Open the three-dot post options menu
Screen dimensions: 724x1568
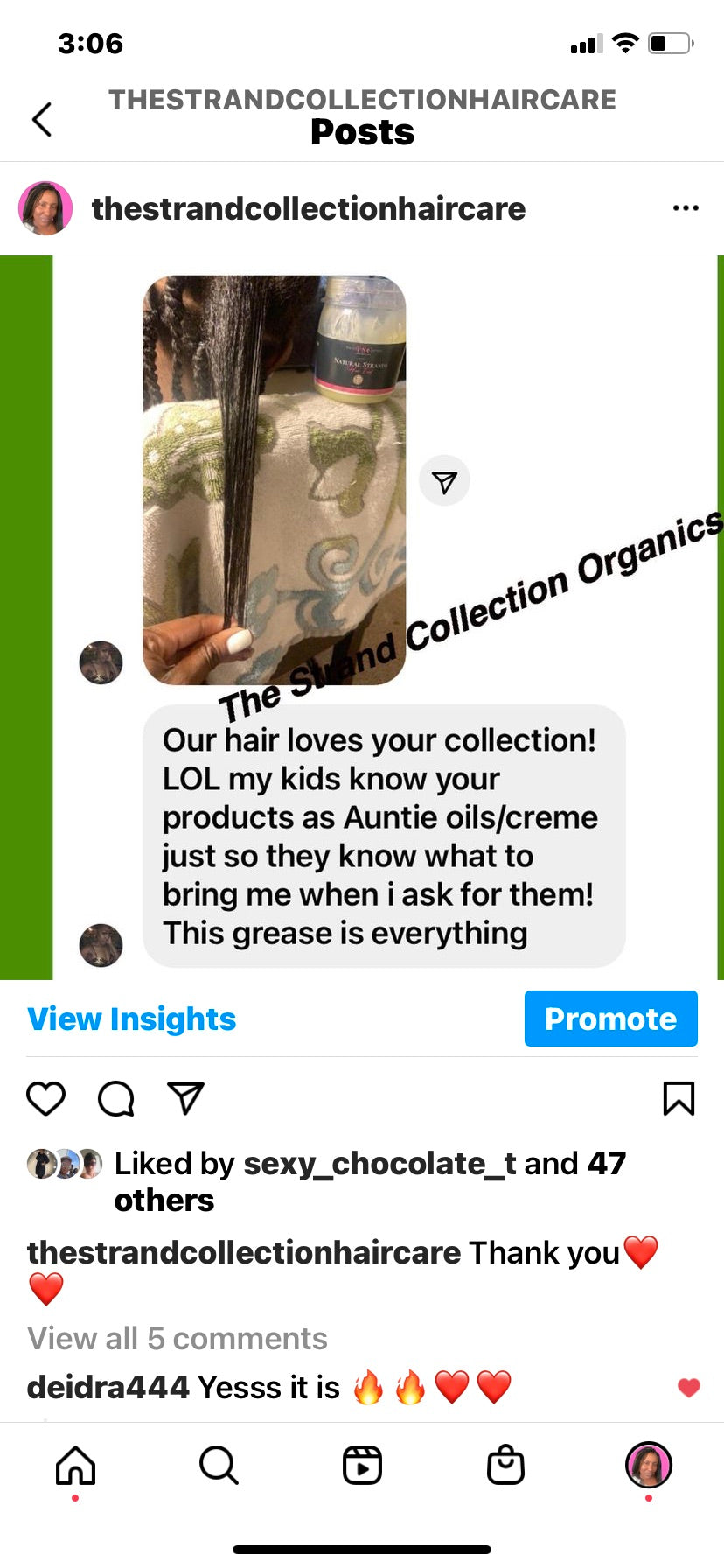tap(686, 208)
